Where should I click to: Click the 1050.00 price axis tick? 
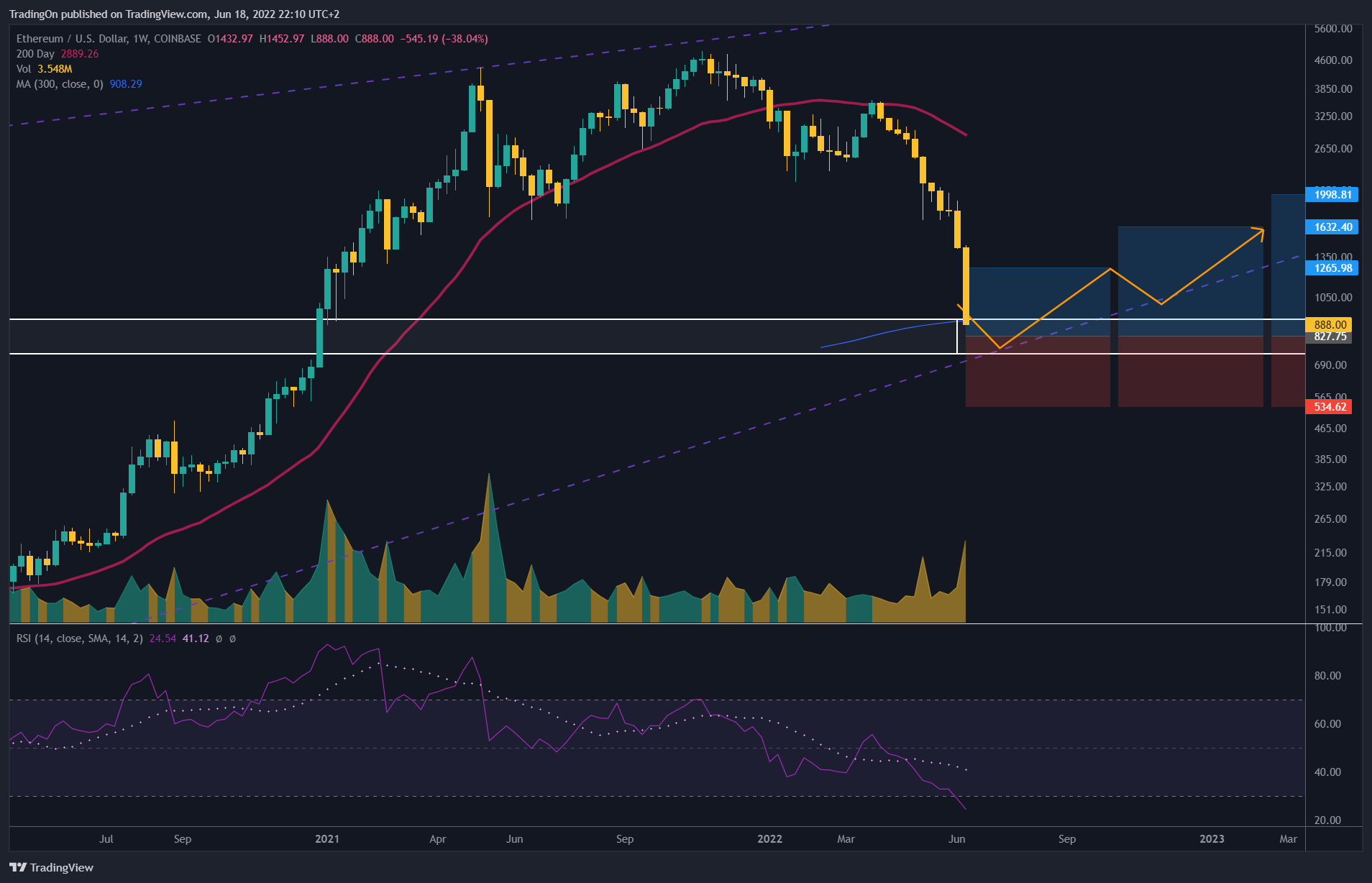(1333, 298)
